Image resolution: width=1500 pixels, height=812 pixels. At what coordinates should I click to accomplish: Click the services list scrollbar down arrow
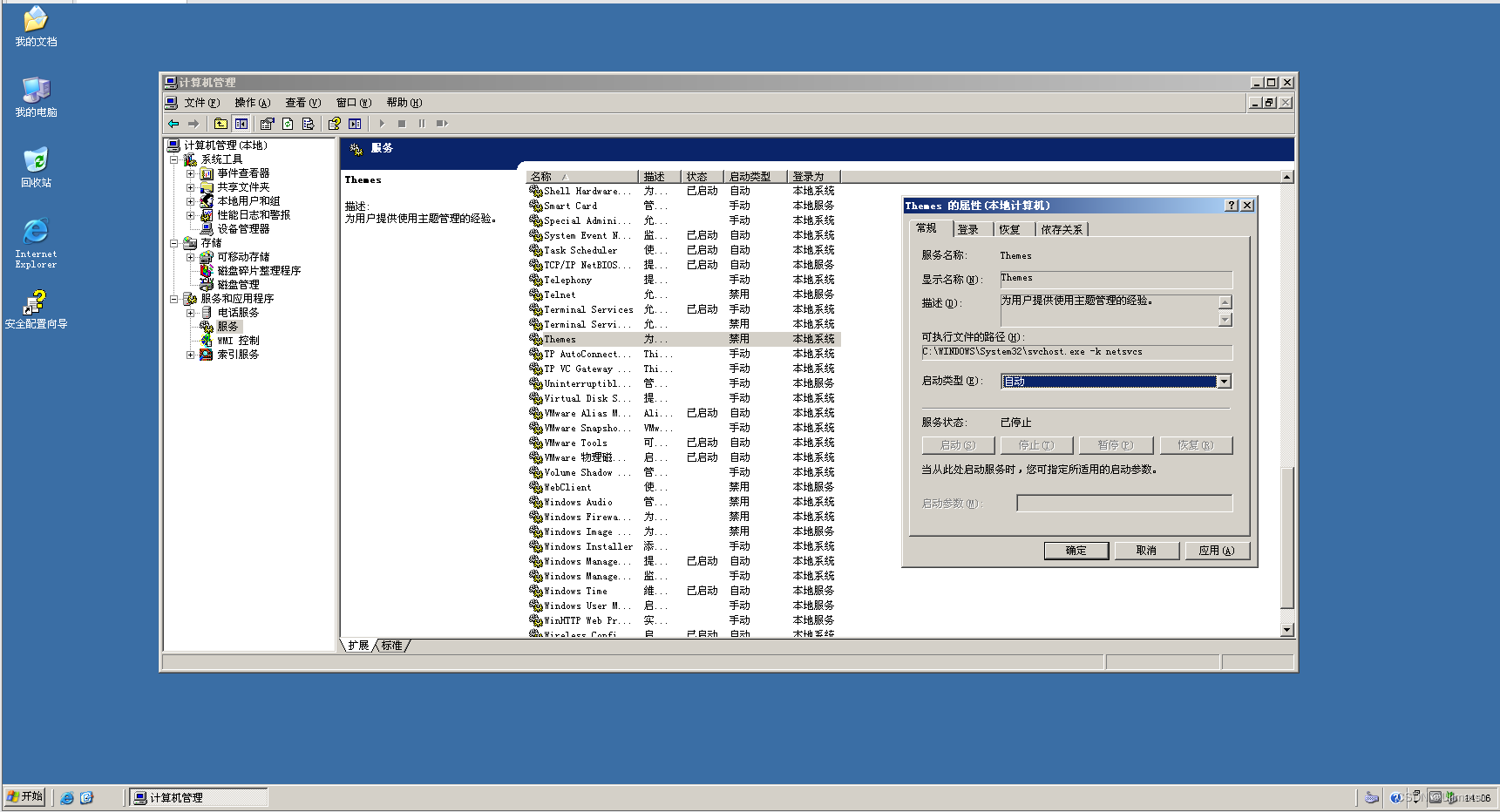click(x=1287, y=630)
